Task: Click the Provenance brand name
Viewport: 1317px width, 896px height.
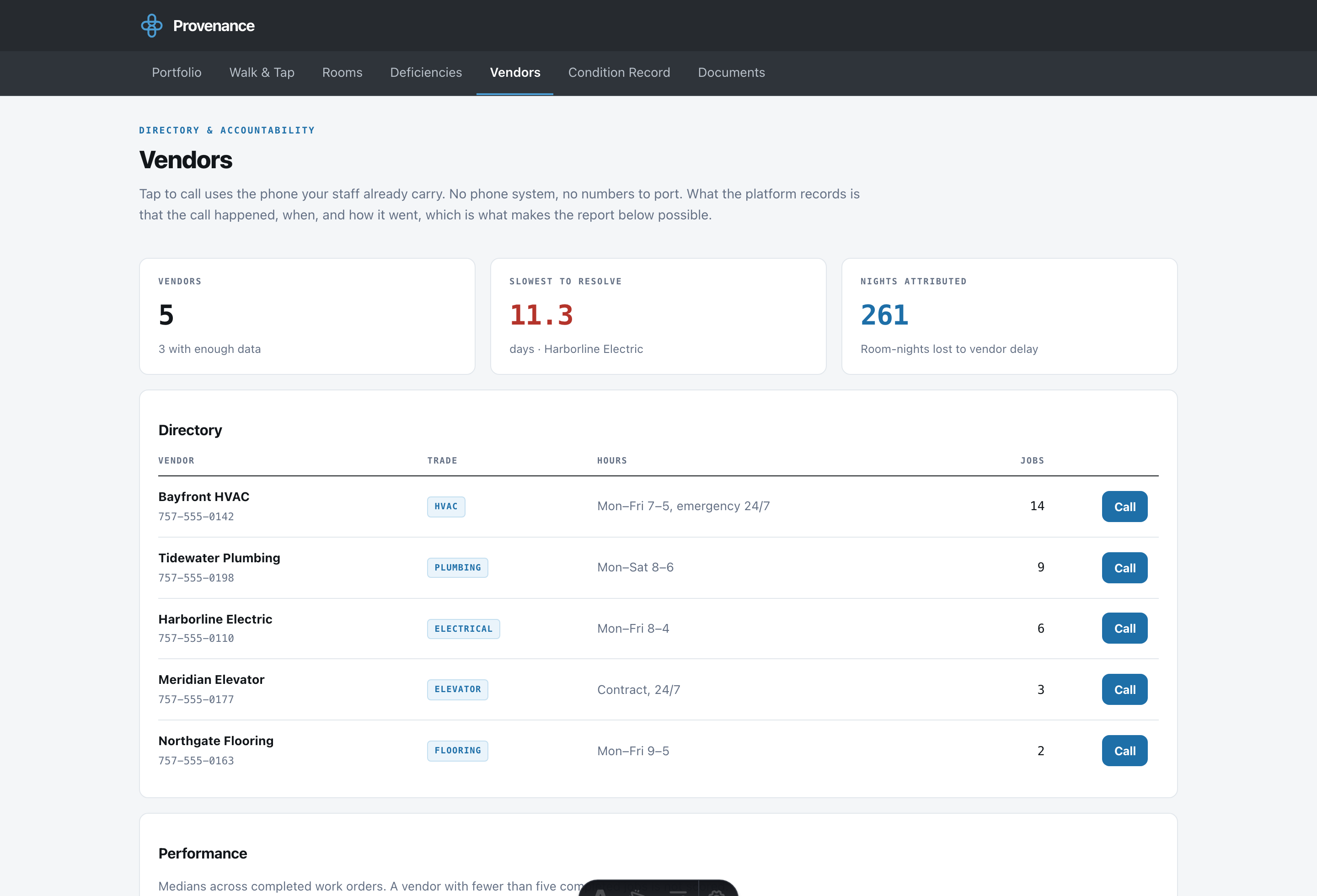Action: click(x=214, y=26)
